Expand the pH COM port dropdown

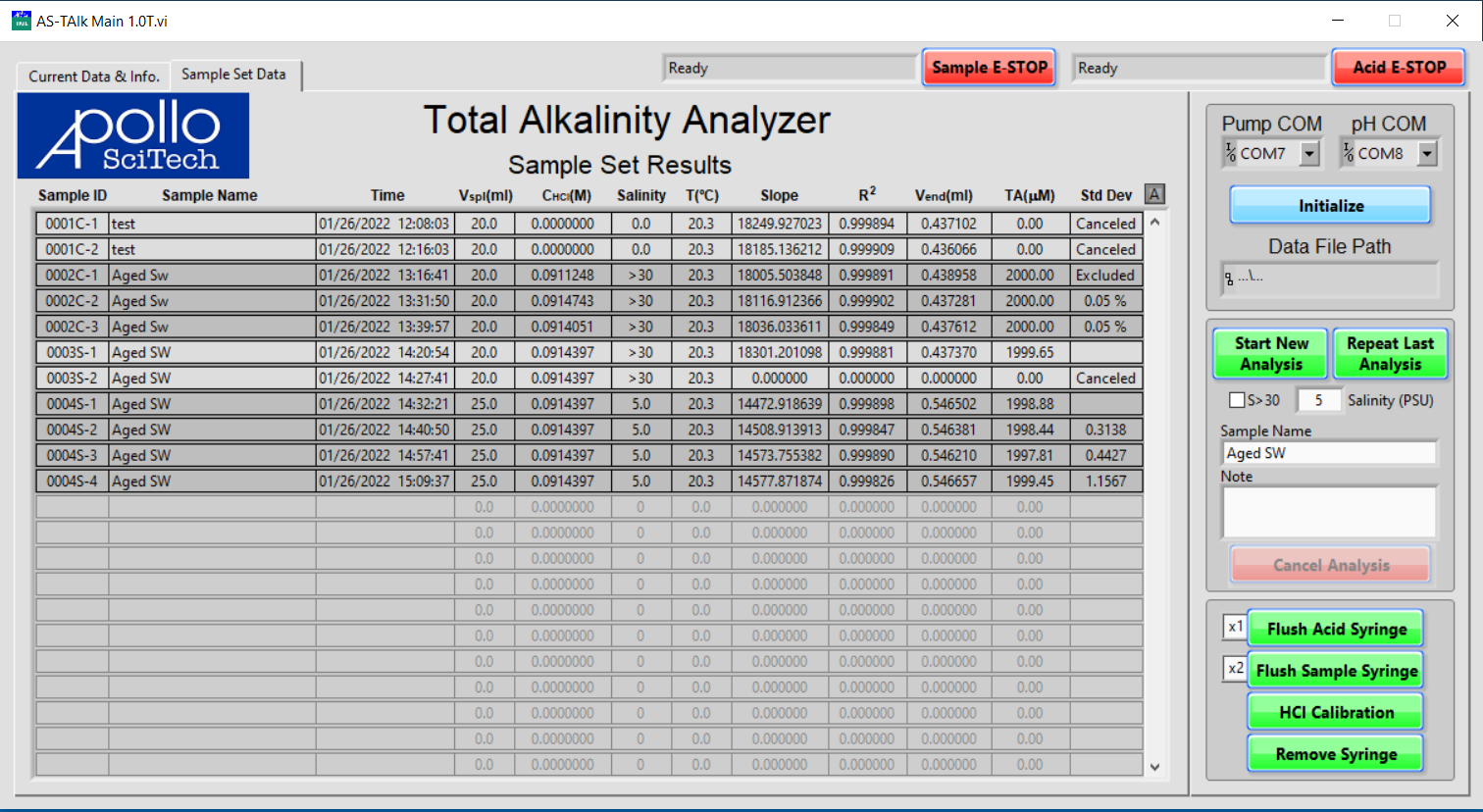(1427, 153)
